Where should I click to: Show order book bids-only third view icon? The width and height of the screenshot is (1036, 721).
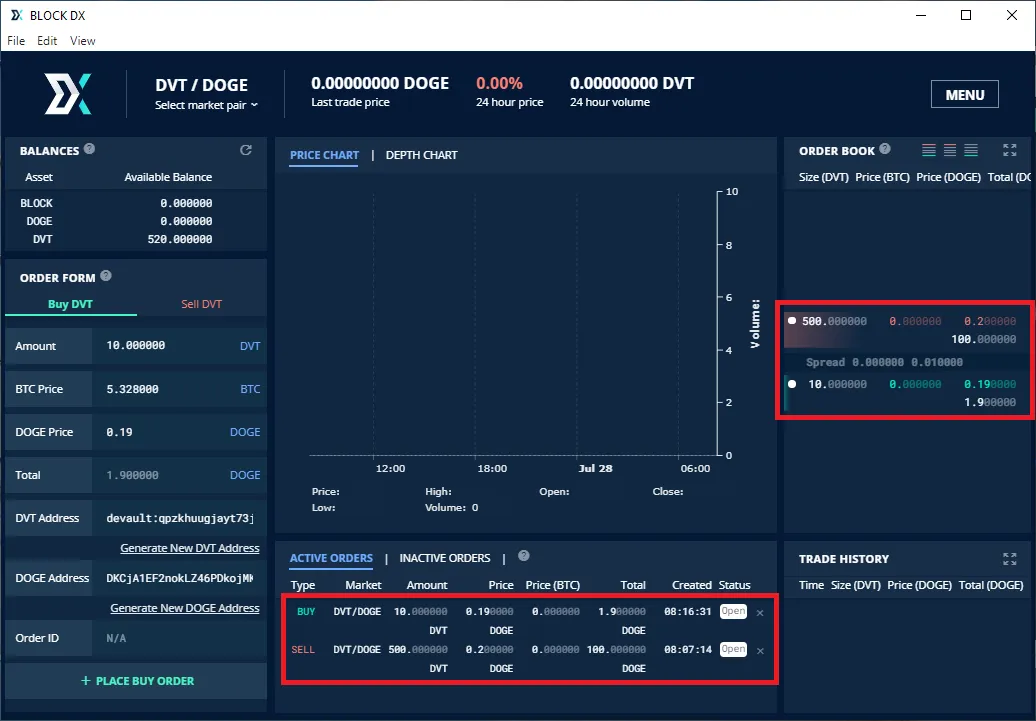pos(971,150)
